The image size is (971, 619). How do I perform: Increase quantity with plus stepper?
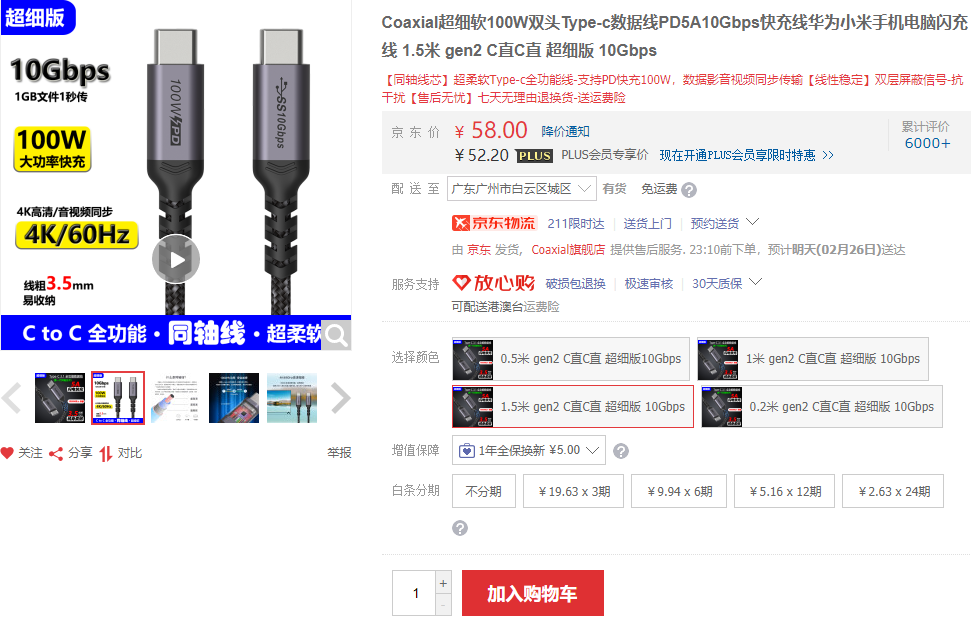pyautogui.click(x=443, y=583)
